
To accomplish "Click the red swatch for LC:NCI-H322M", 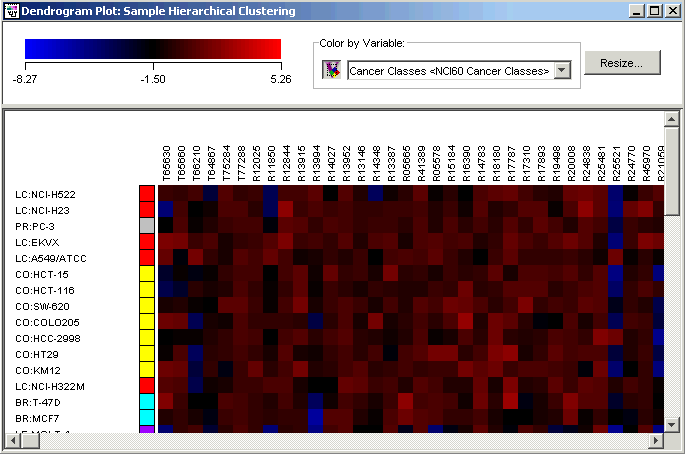I will [147, 386].
